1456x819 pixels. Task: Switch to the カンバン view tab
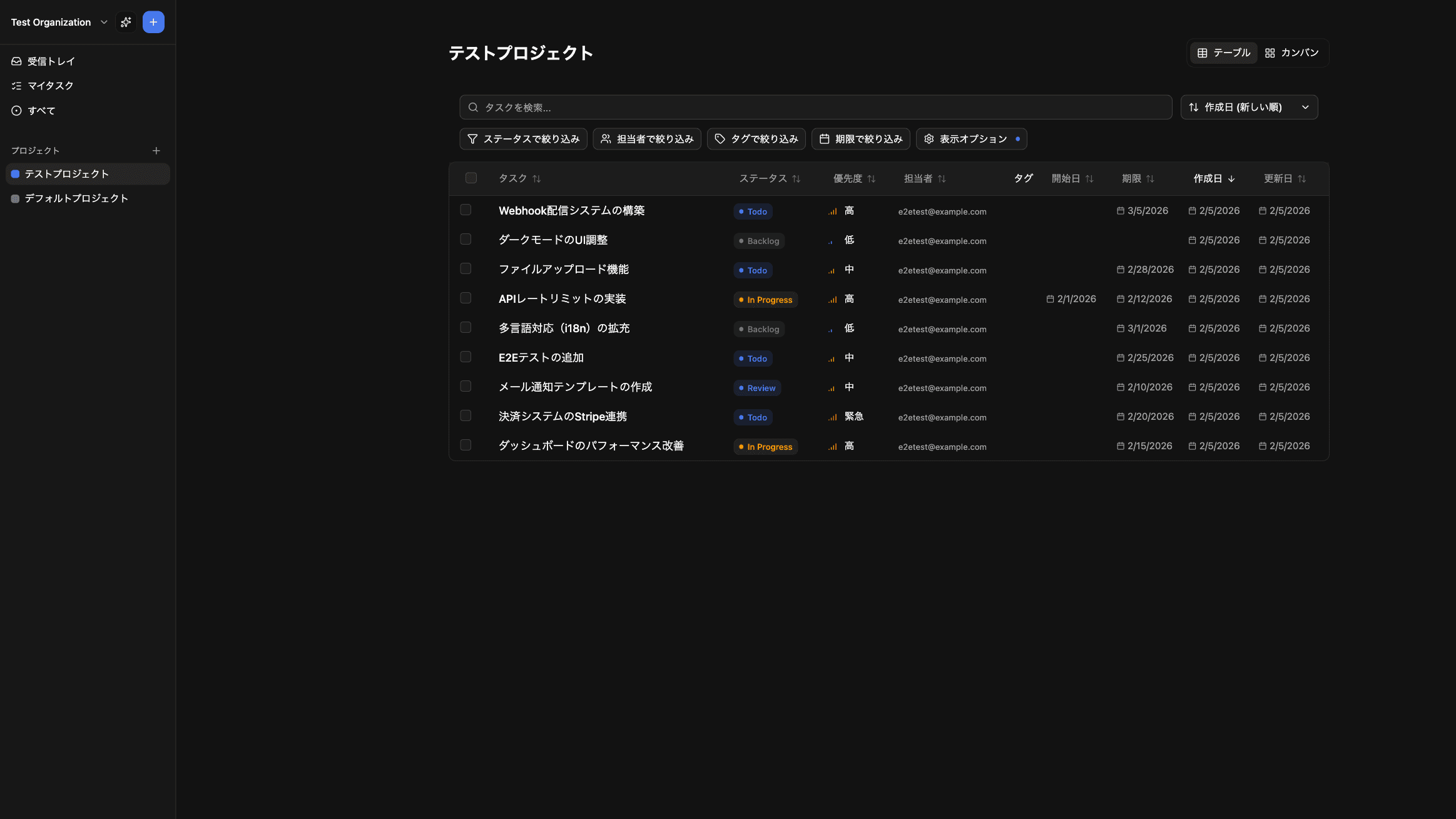tap(1291, 53)
